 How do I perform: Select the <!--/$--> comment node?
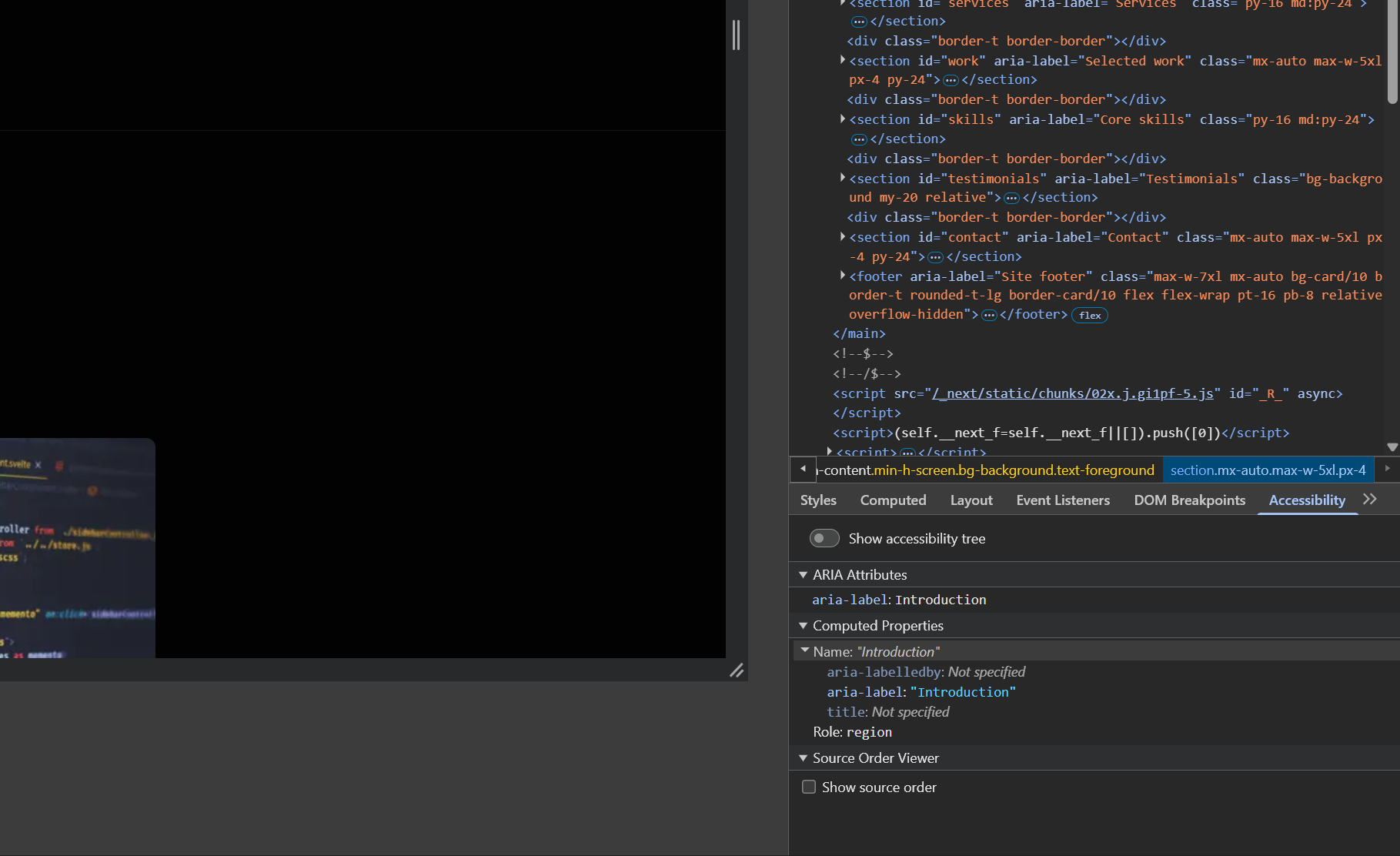(x=867, y=373)
